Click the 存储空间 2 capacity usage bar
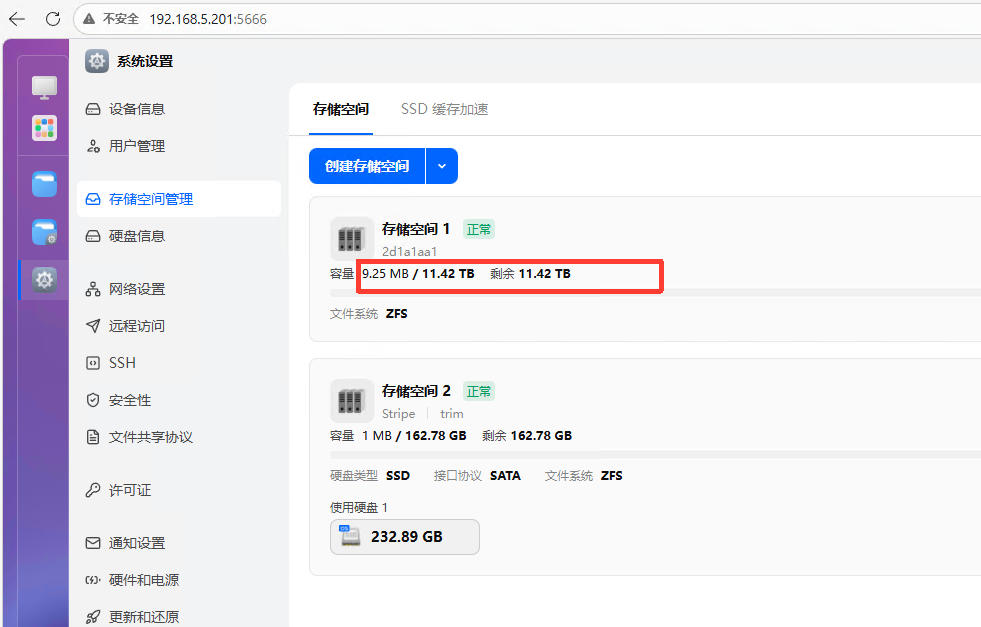The width and height of the screenshot is (981, 627). (655, 455)
